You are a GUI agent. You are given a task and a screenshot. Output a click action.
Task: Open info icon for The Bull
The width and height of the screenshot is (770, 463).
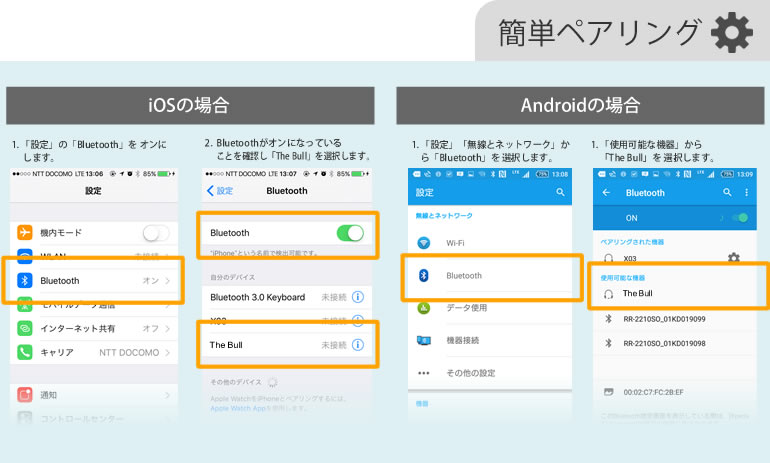tap(358, 345)
